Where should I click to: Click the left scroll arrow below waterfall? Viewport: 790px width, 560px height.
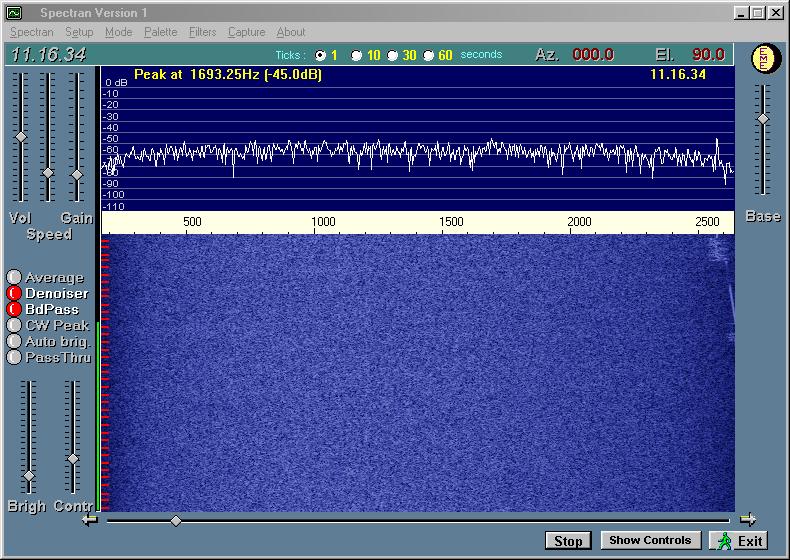[x=90, y=519]
